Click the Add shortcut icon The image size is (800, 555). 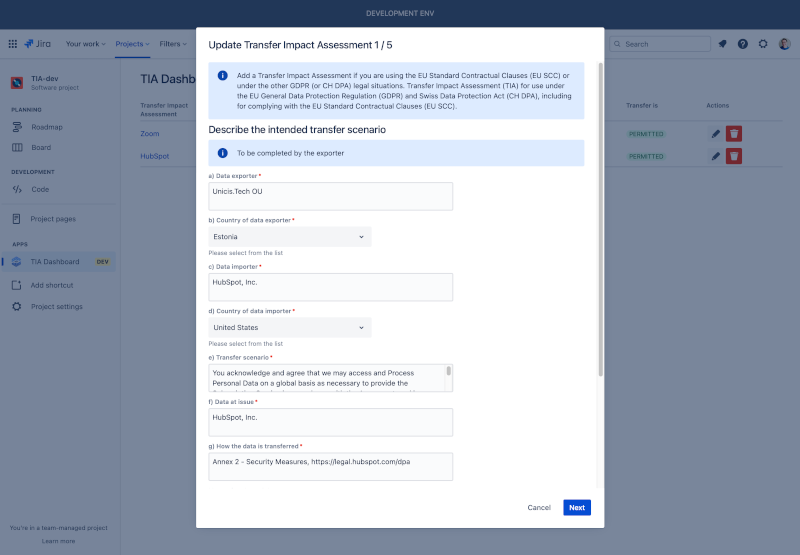[16, 285]
